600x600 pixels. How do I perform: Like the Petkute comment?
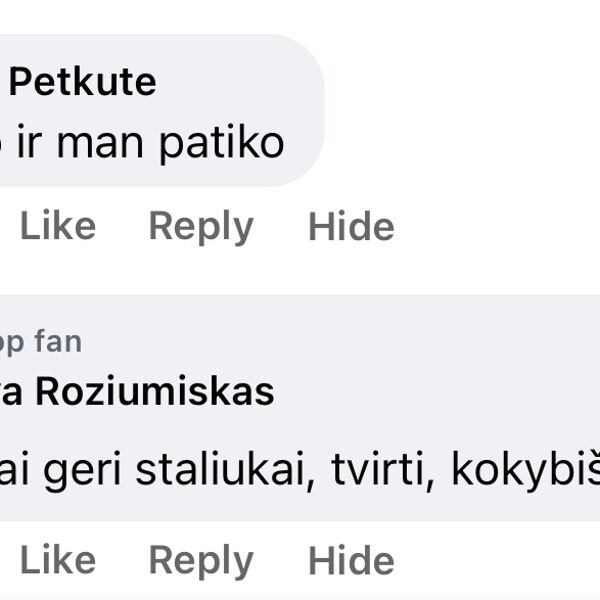[58, 227]
